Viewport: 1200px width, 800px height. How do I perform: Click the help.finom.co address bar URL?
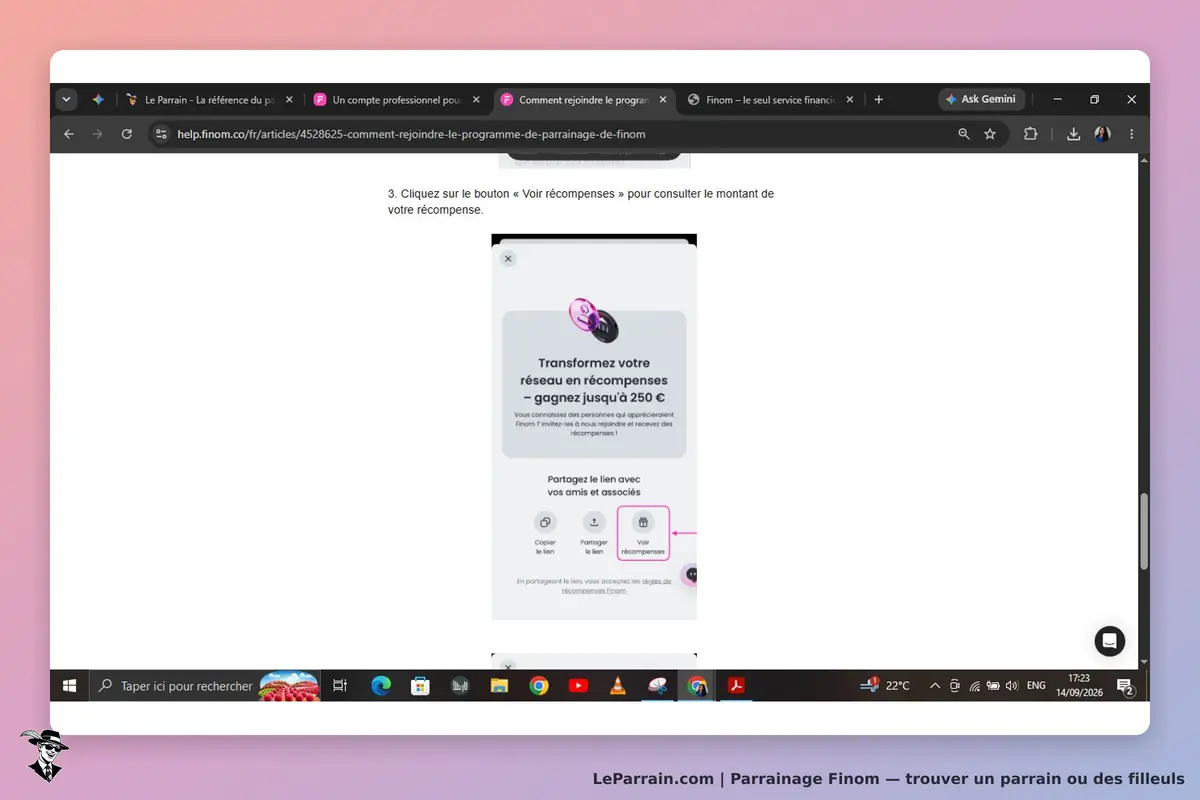pyautogui.click(x=411, y=134)
